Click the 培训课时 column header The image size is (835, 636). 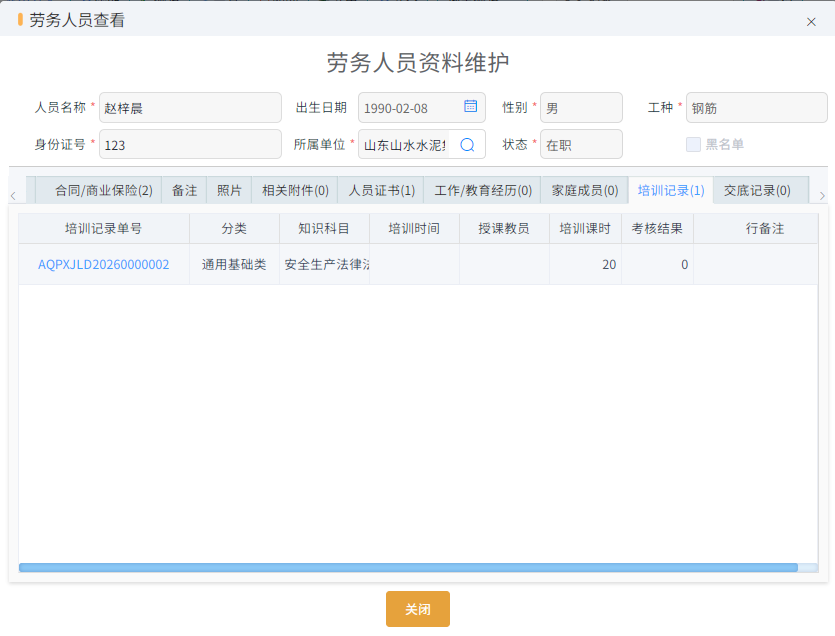click(x=585, y=229)
